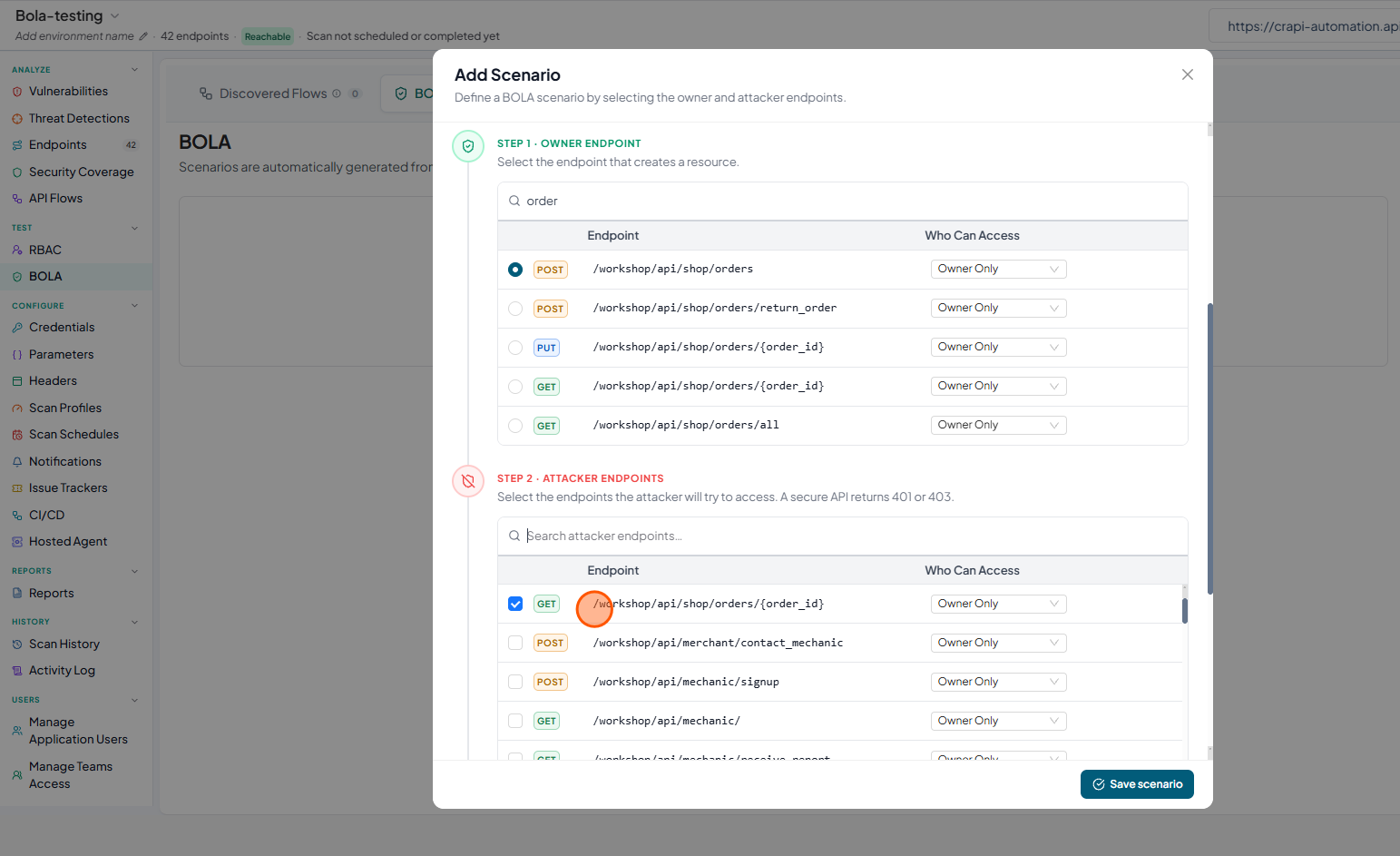The width and height of the screenshot is (1400, 856).
Task: Open access dropdown for owner GET orders/{order_id}
Action: click(x=998, y=387)
